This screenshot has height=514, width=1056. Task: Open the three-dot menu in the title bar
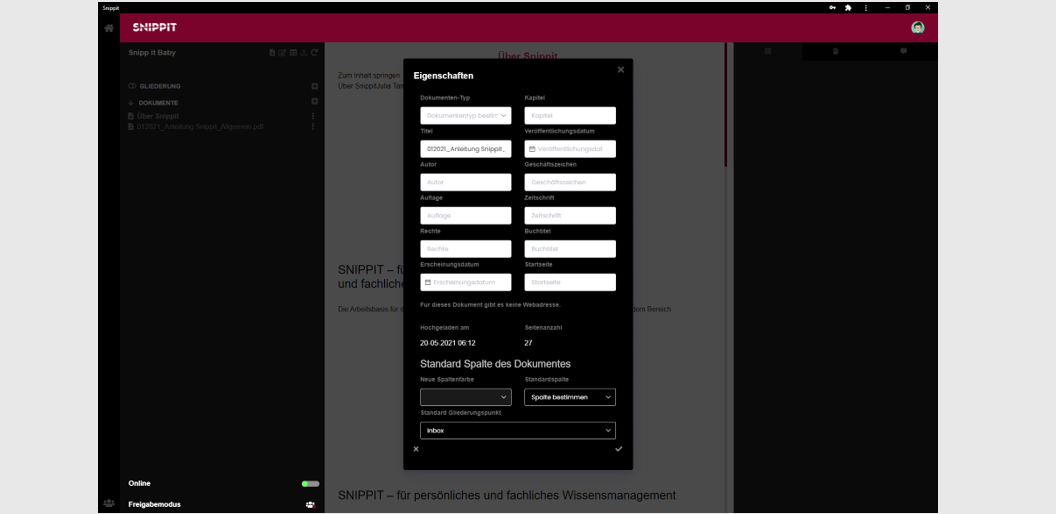865,7
